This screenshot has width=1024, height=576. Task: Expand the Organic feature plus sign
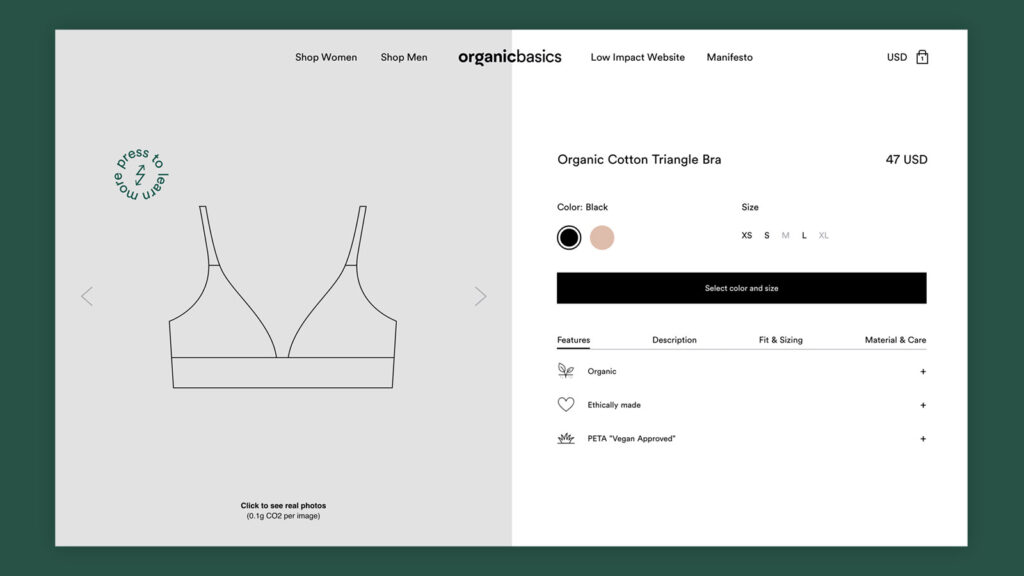pos(923,372)
